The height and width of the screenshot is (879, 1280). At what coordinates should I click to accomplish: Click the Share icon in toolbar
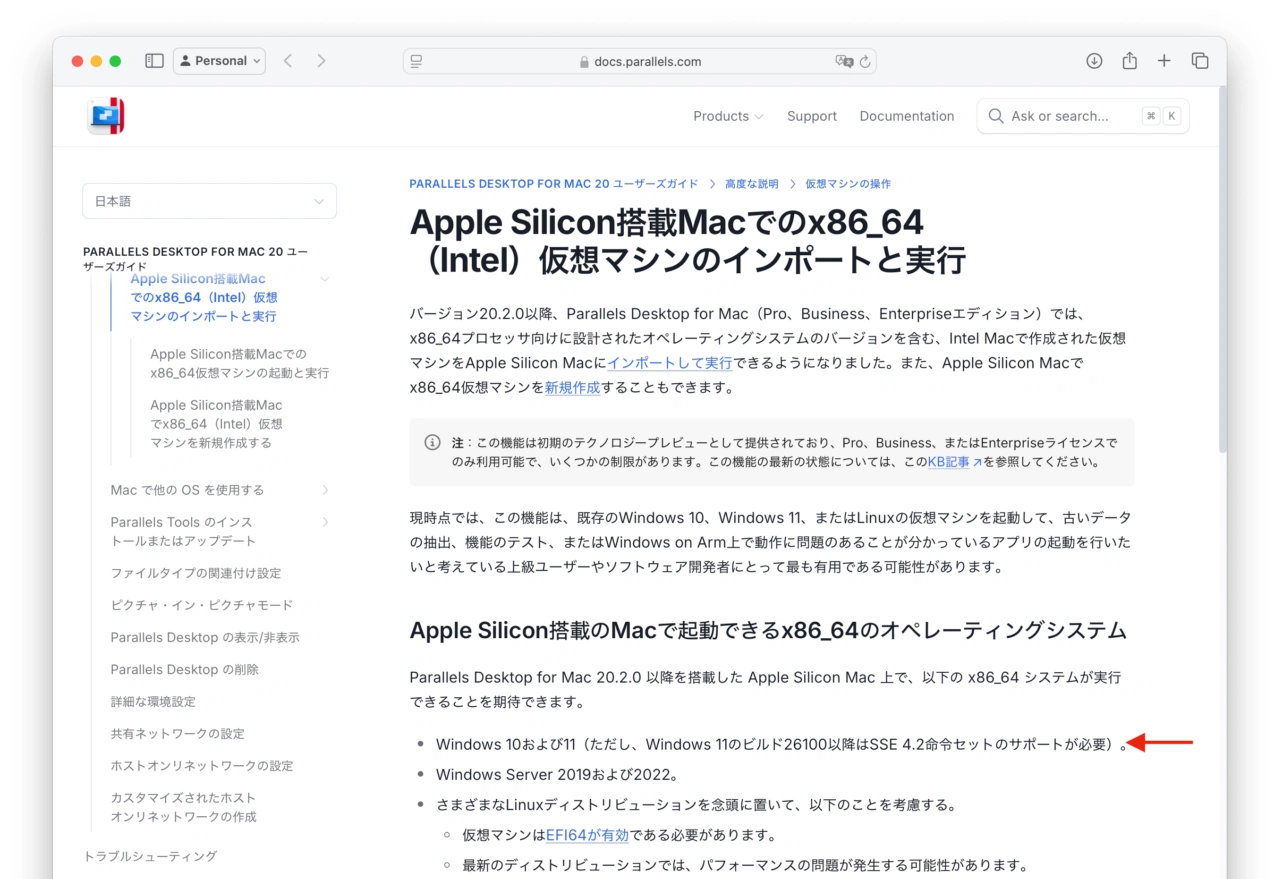click(x=1129, y=61)
